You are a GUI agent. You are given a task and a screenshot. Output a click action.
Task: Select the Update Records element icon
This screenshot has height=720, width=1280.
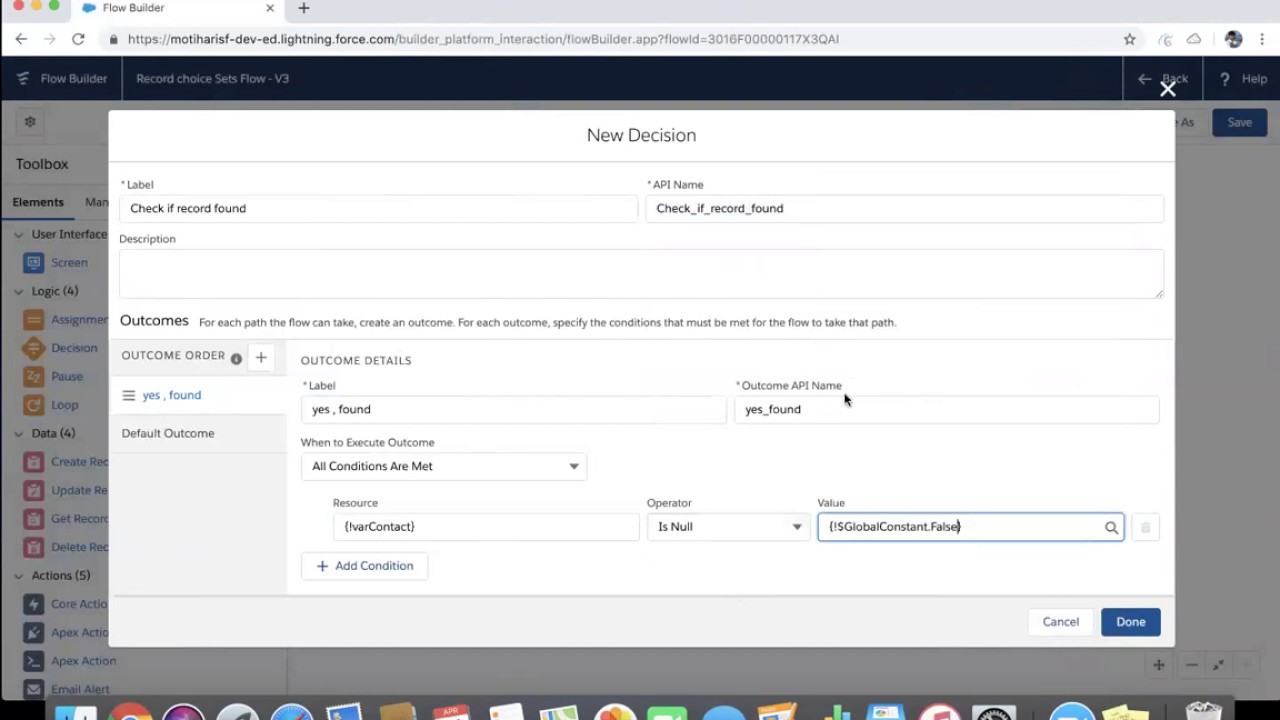[34, 490]
